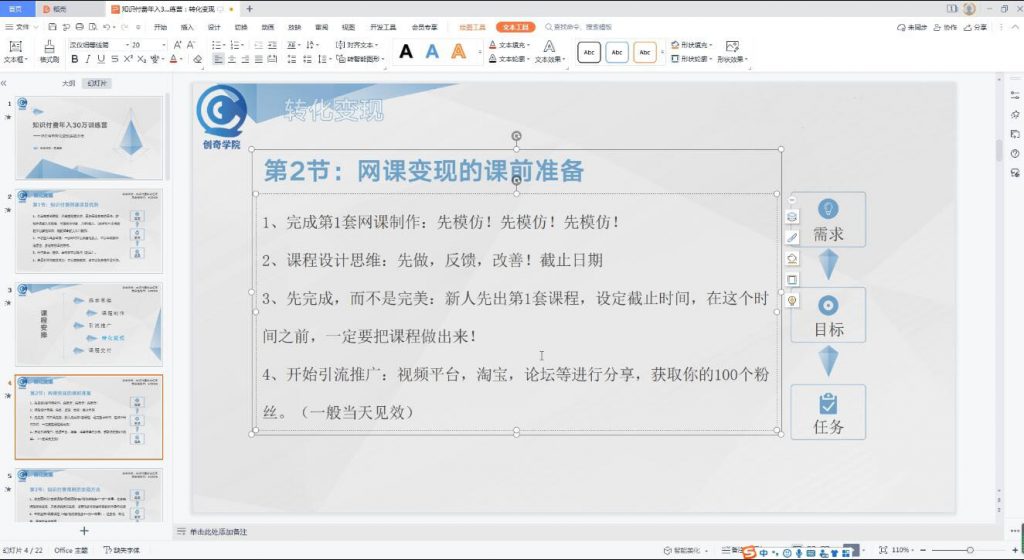This screenshot has width=1024, height=560.
Task: Select slide 3 thumbnail in the panel
Action: point(89,324)
